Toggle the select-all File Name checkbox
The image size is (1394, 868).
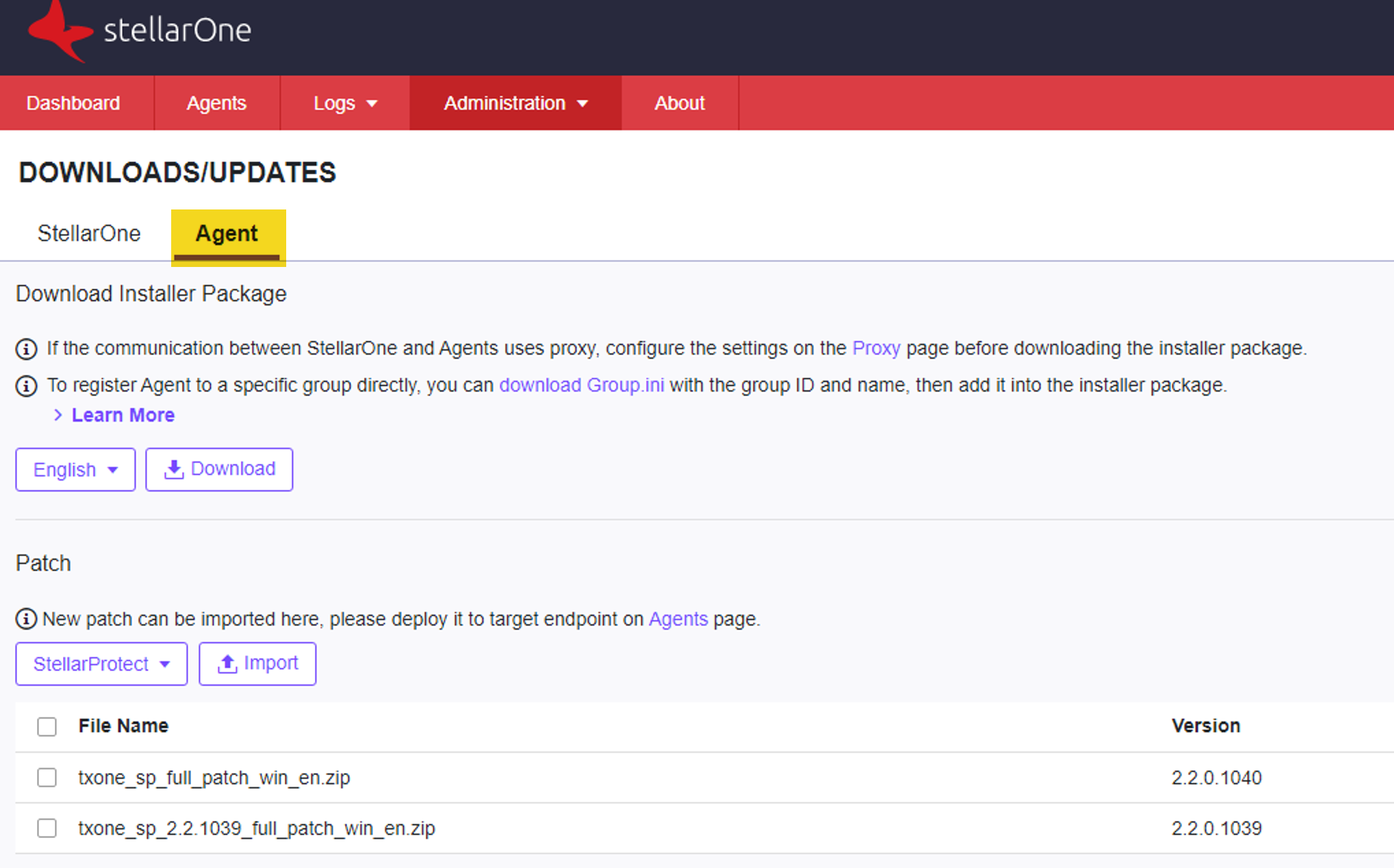pos(47,726)
